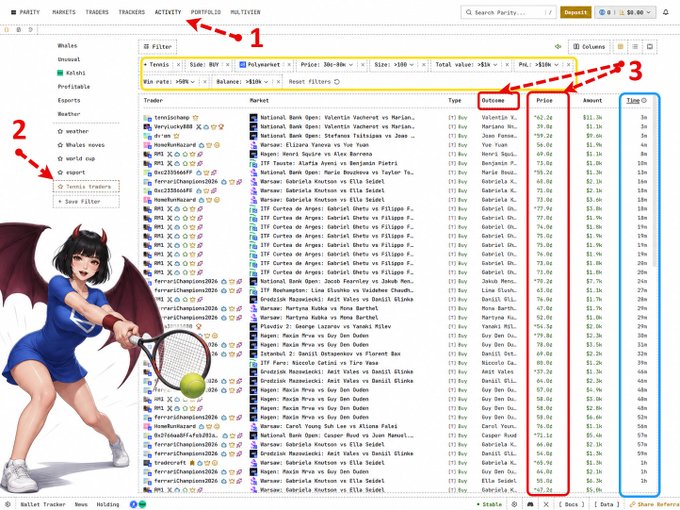
Task: Click the avatar of trader tennischamp
Action: pos(147,118)
